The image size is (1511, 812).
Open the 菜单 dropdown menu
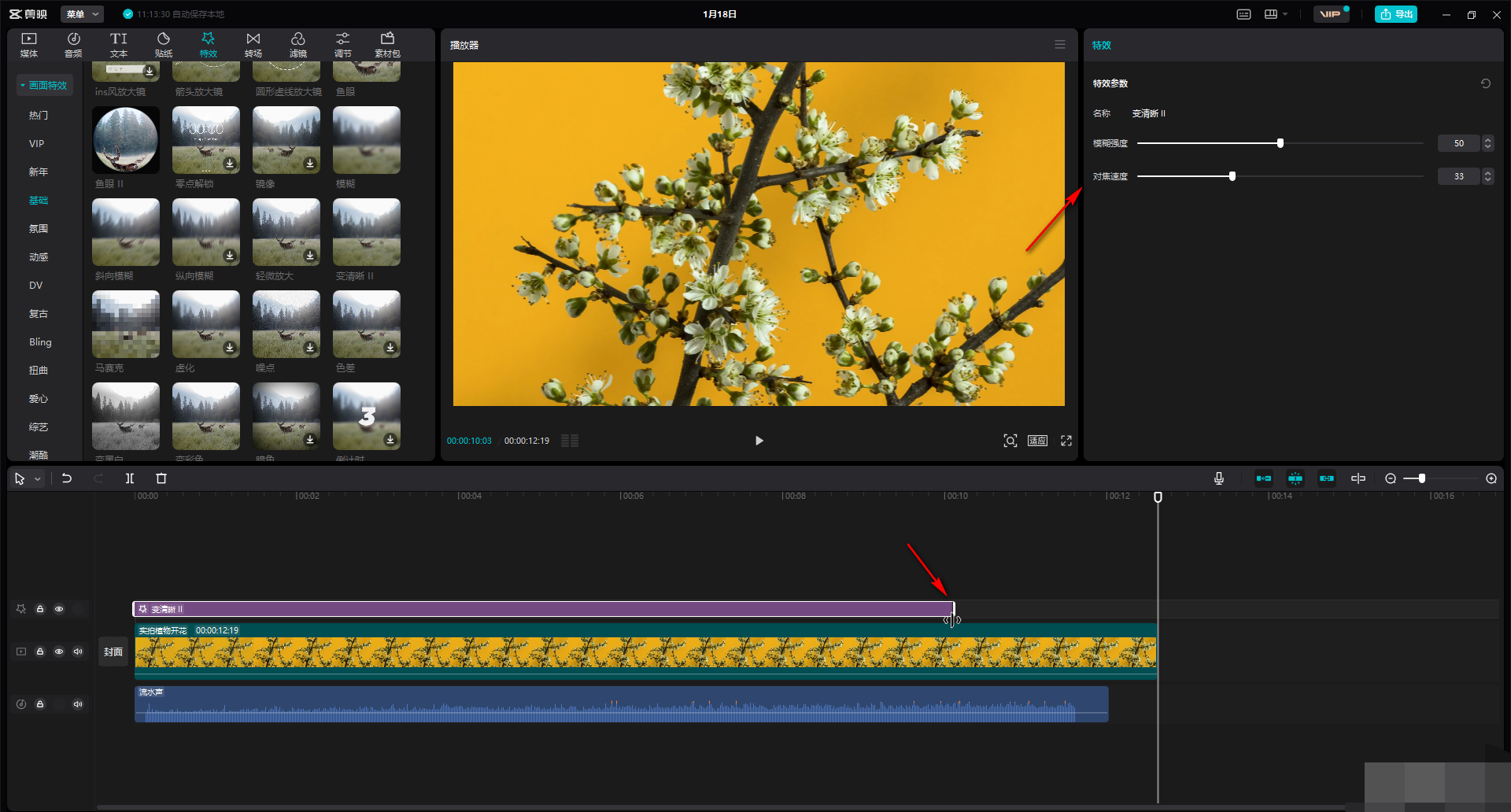[x=83, y=14]
